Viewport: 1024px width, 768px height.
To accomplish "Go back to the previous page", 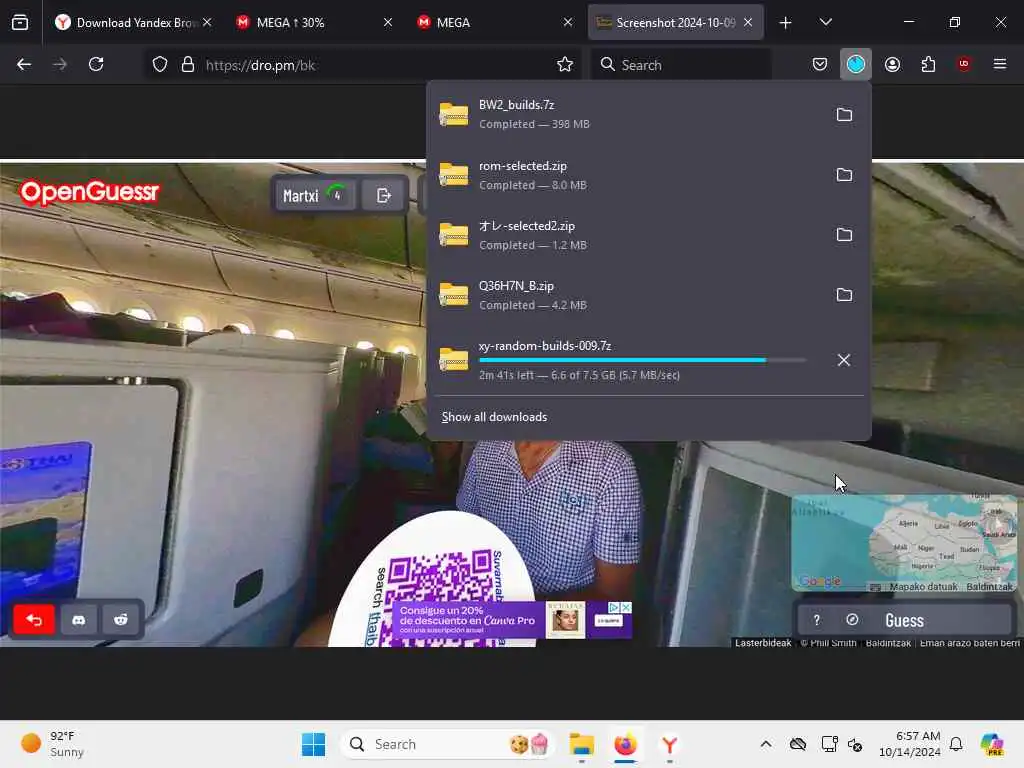I will point(24,65).
